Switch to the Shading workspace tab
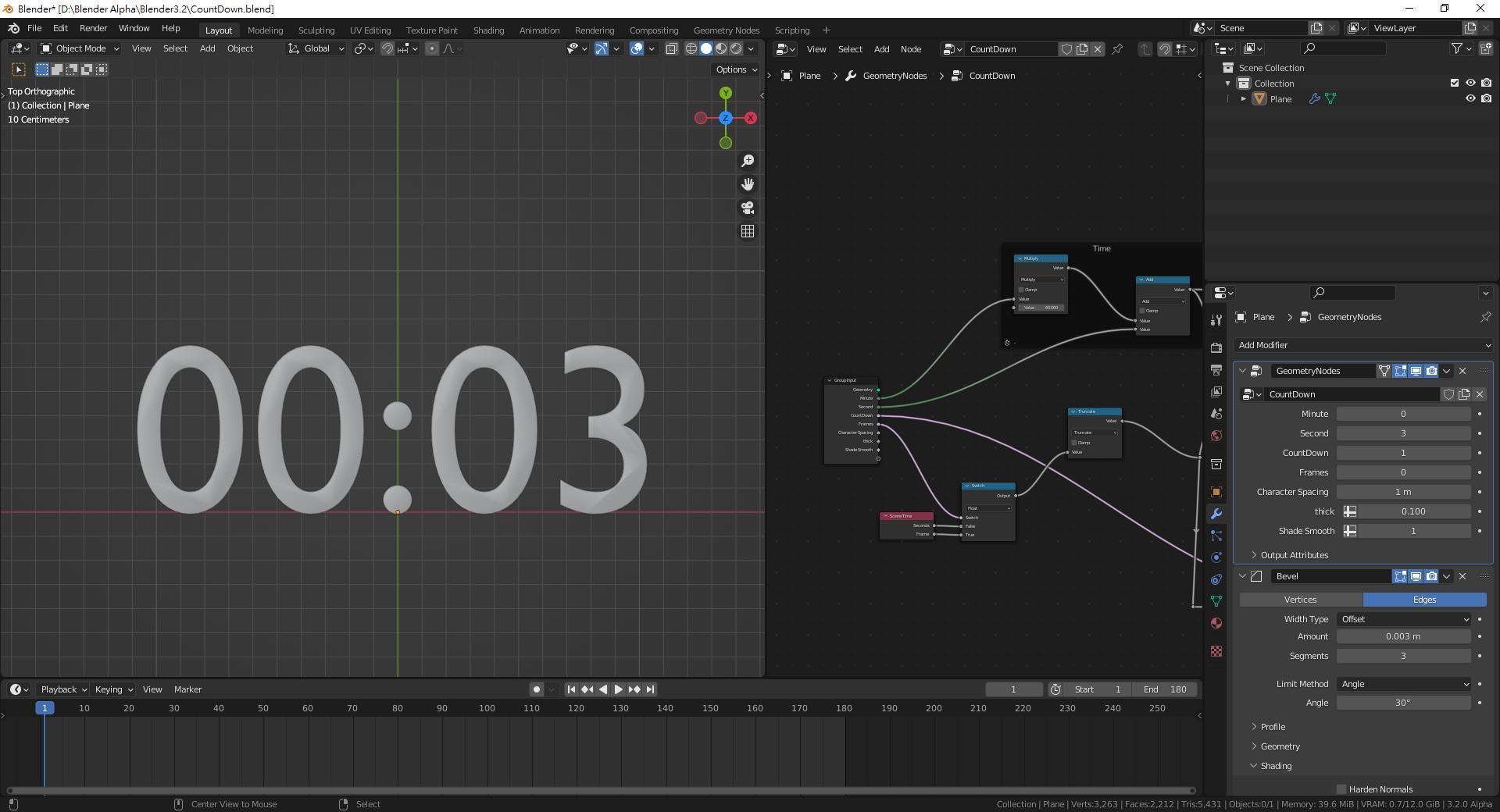1500x812 pixels. pyautogui.click(x=487, y=30)
